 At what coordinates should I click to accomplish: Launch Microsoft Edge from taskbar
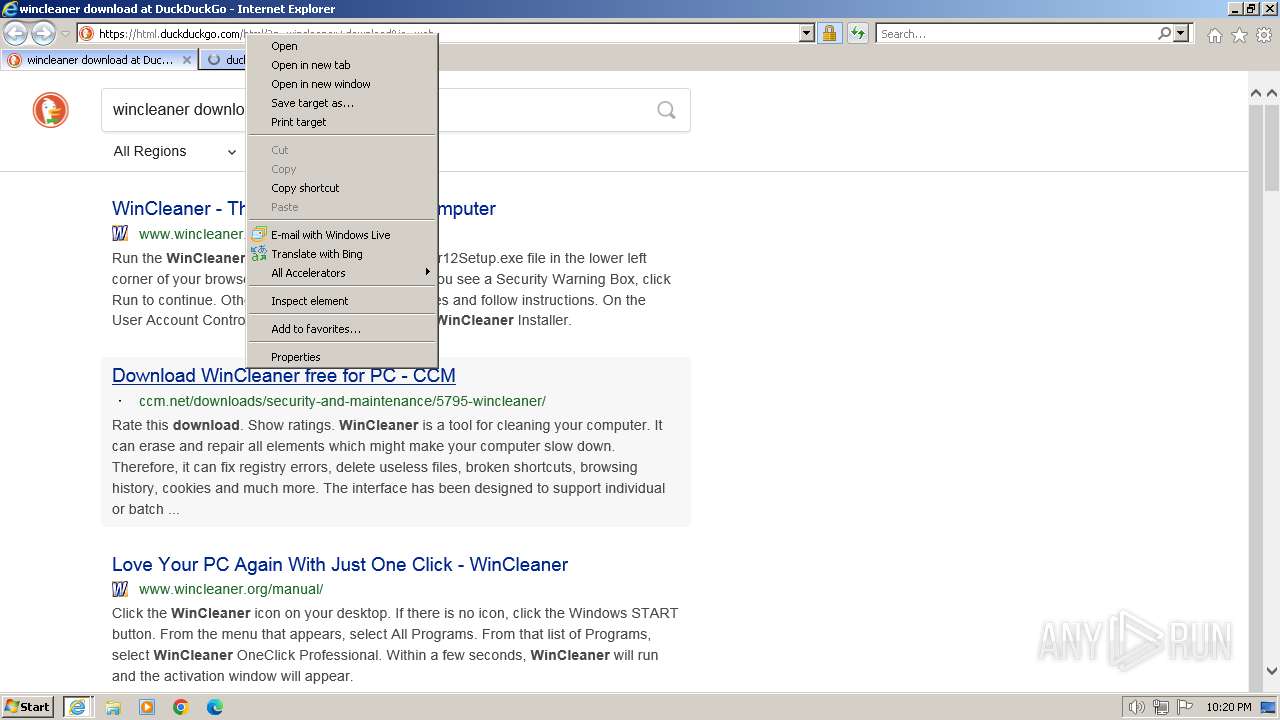(x=215, y=707)
